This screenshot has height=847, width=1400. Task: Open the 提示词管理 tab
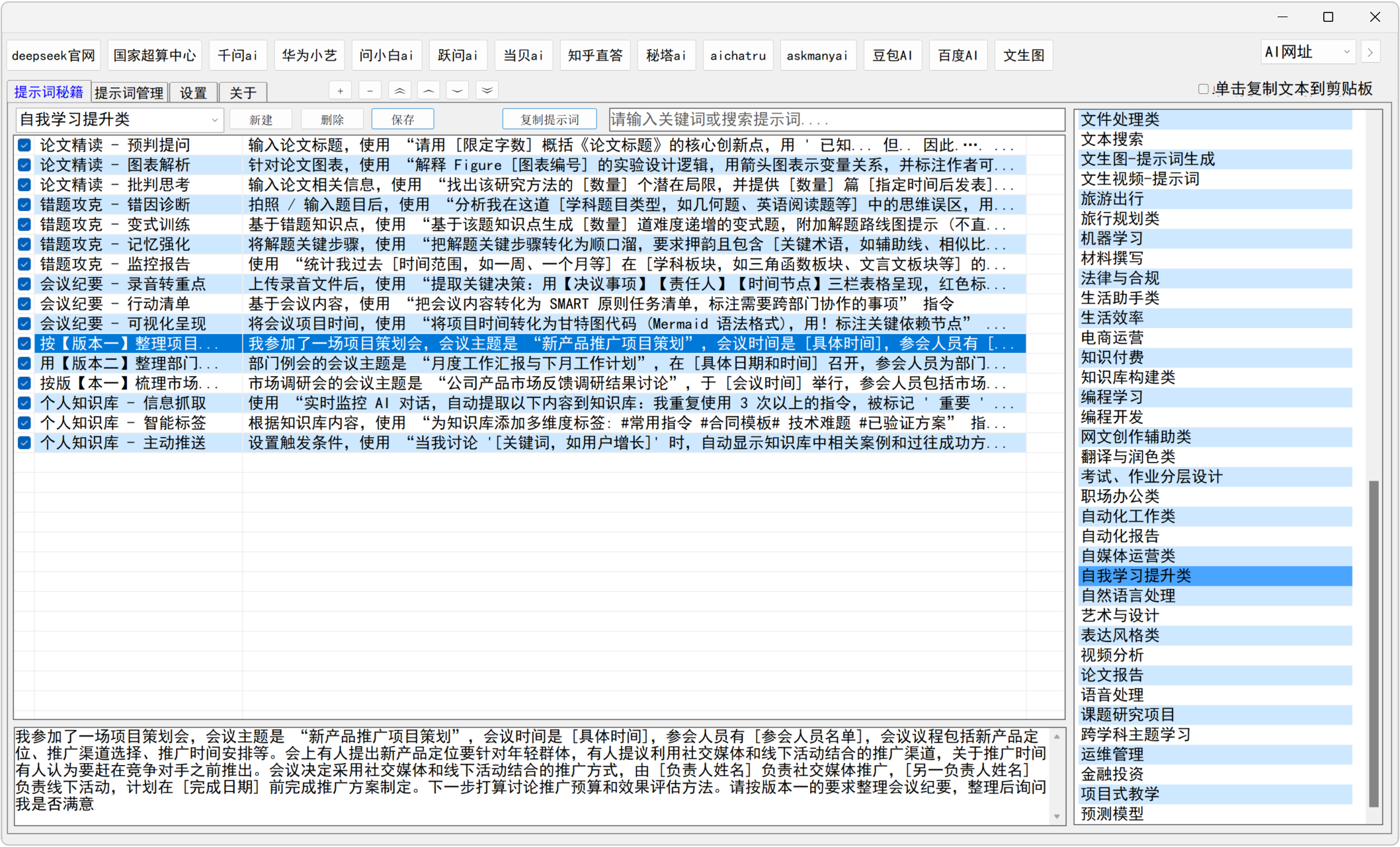[129, 93]
